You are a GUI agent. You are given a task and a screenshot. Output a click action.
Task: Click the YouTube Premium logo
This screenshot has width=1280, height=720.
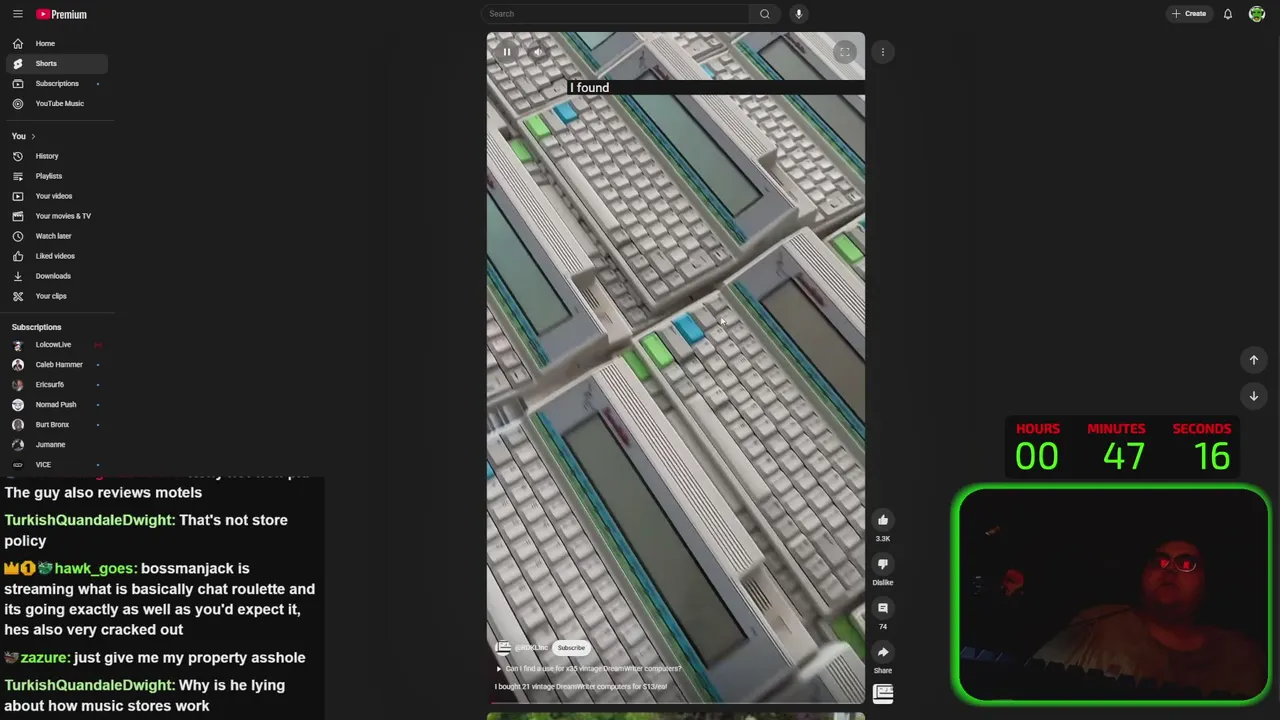(x=61, y=14)
